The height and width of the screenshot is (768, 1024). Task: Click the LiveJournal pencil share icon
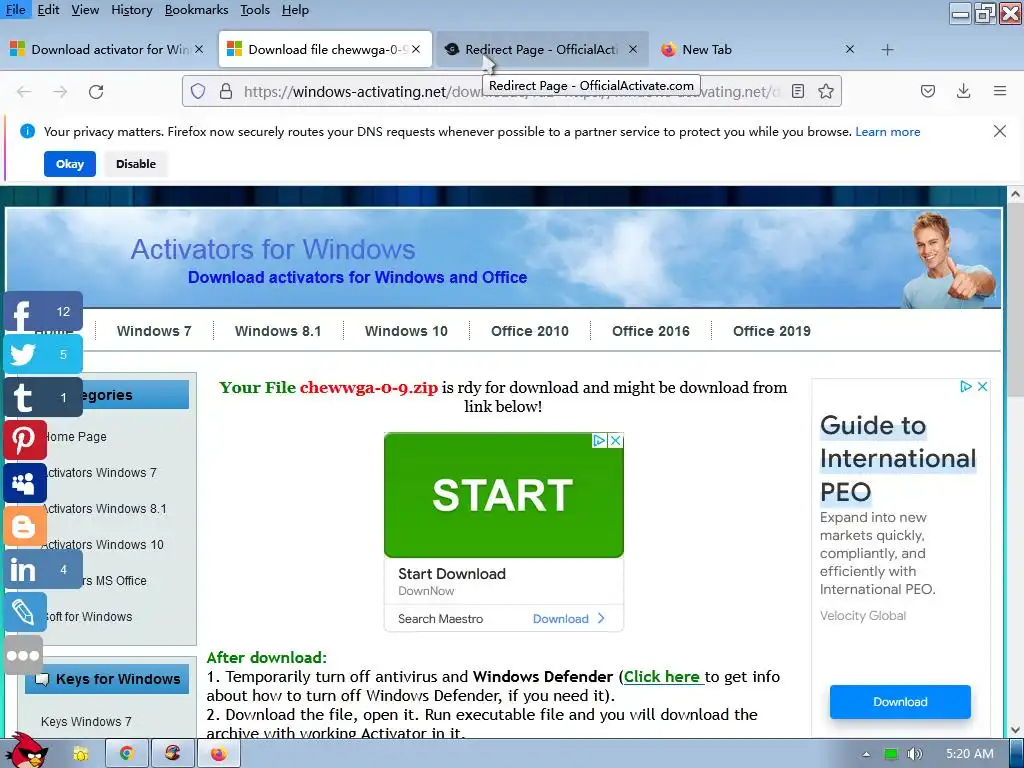tap(25, 613)
